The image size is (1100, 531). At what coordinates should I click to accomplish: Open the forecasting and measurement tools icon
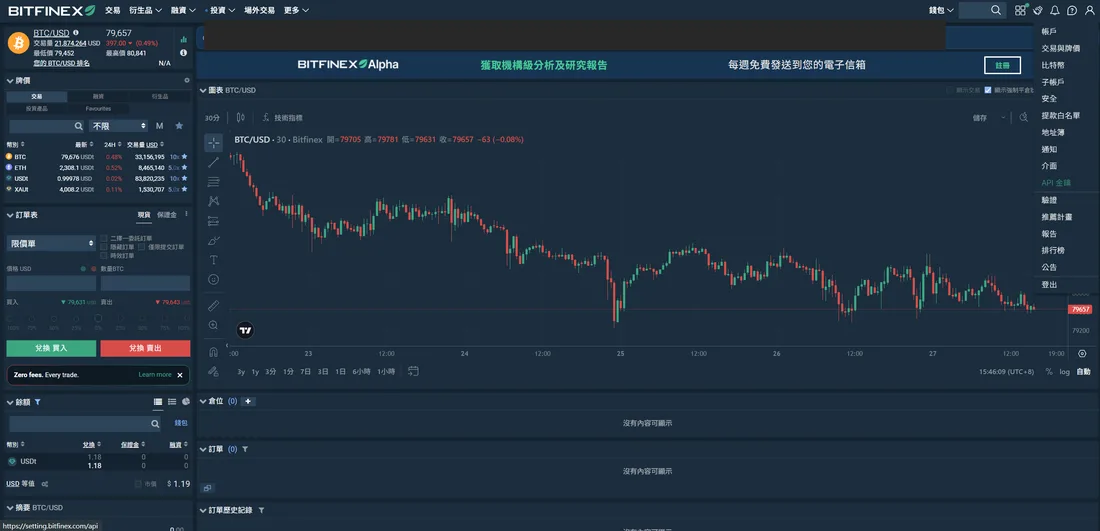213,221
